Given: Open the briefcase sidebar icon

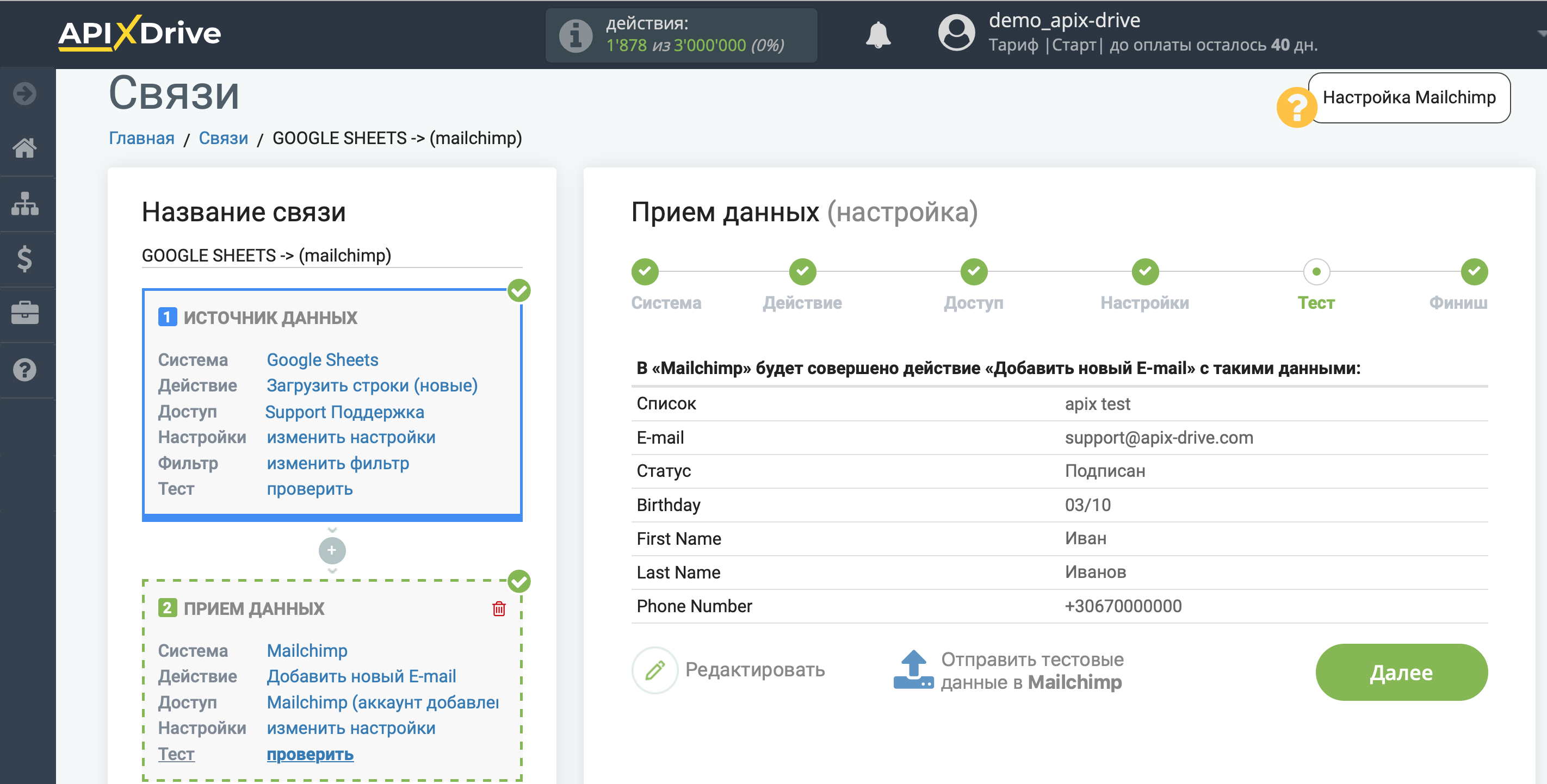Looking at the screenshot, I should [x=24, y=313].
